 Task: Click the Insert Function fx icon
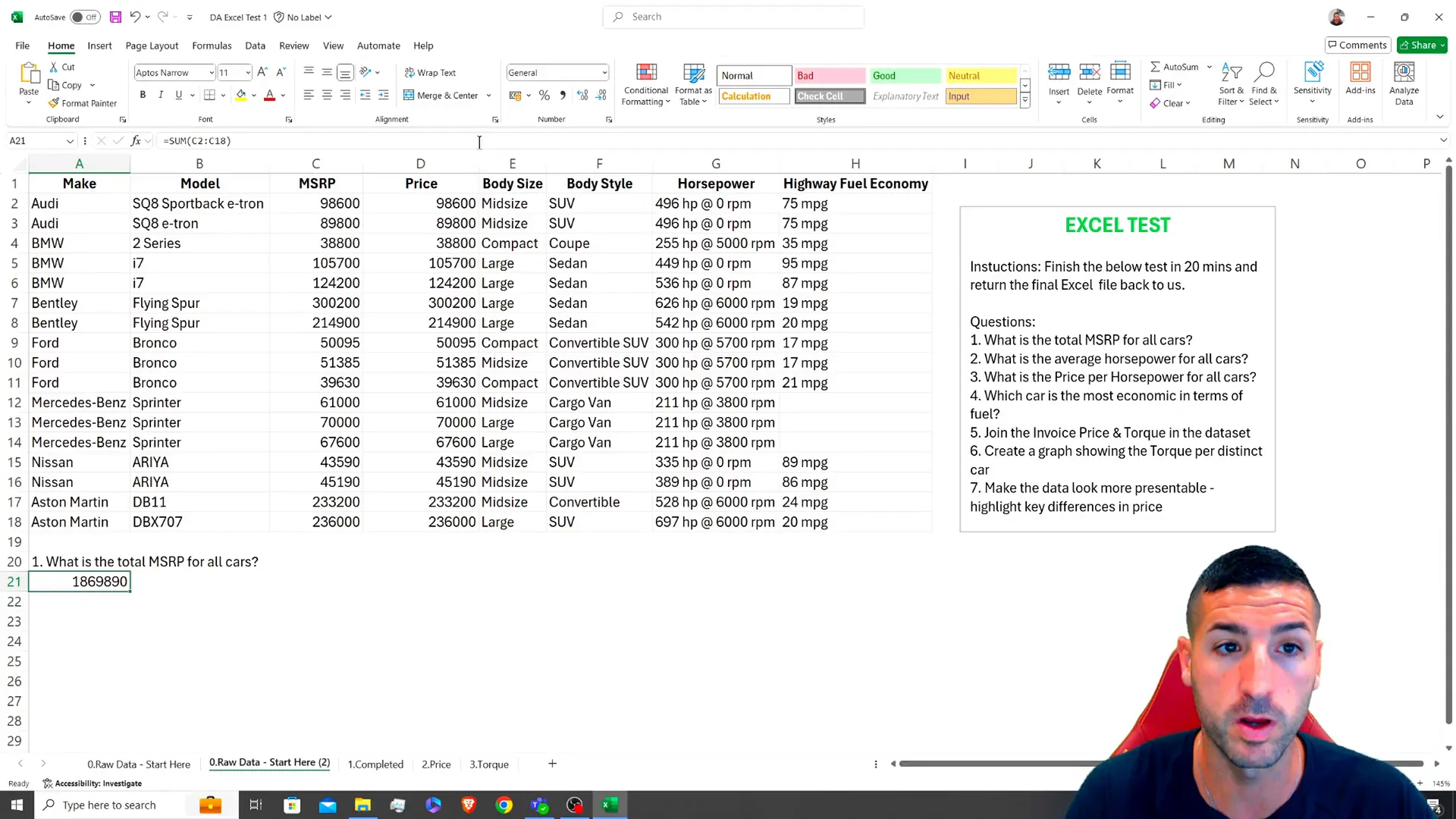coord(136,140)
